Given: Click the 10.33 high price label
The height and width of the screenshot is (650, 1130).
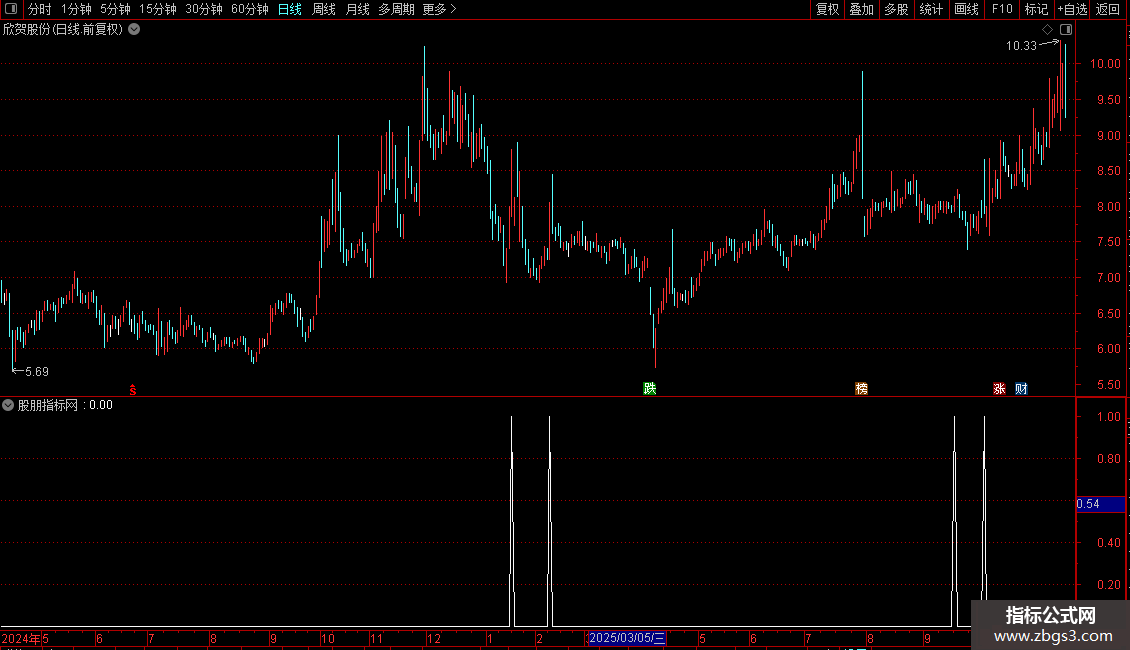Looking at the screenshot, I should pos(1021,45).
